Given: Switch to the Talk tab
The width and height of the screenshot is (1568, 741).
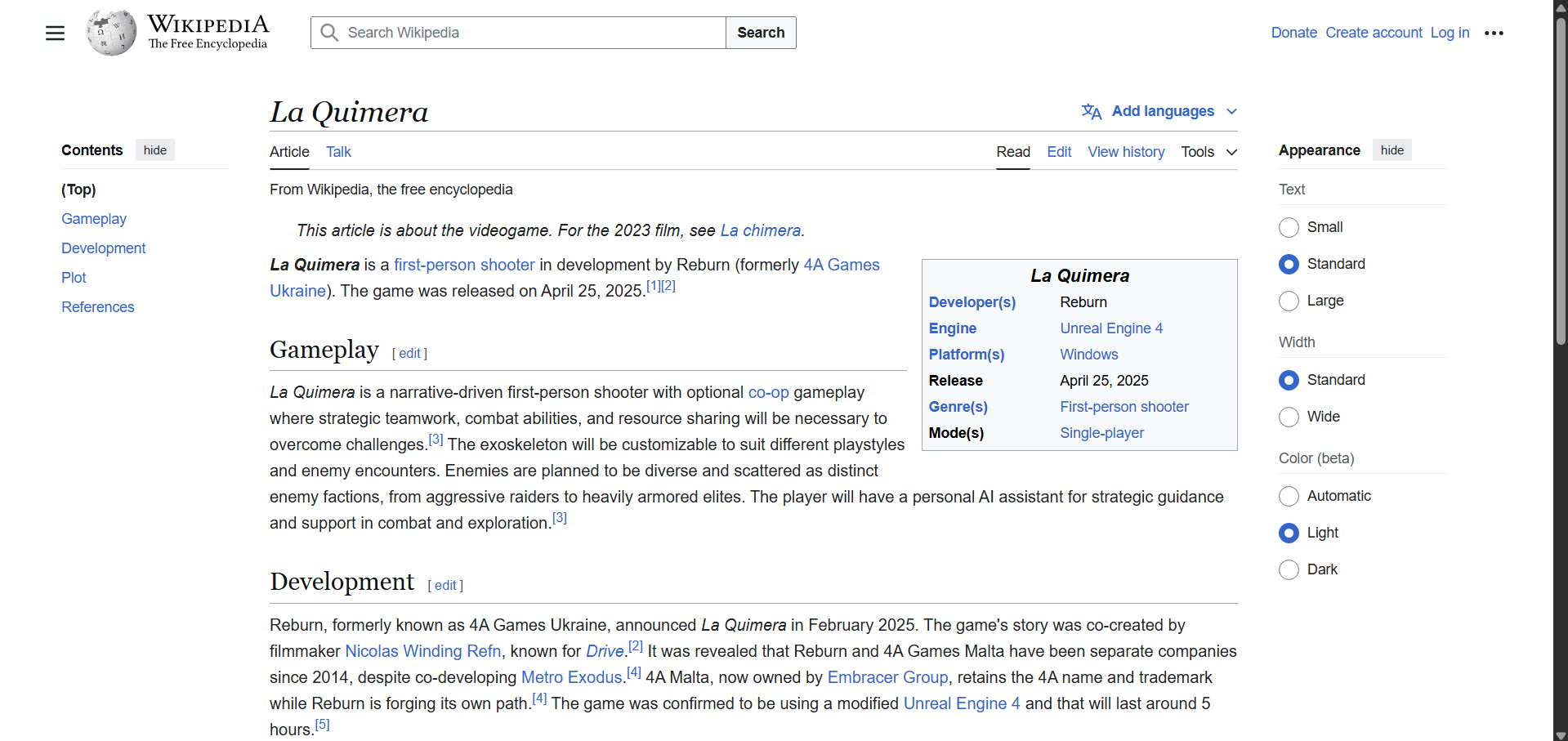Looking at the screenshot, I should 338,152.
